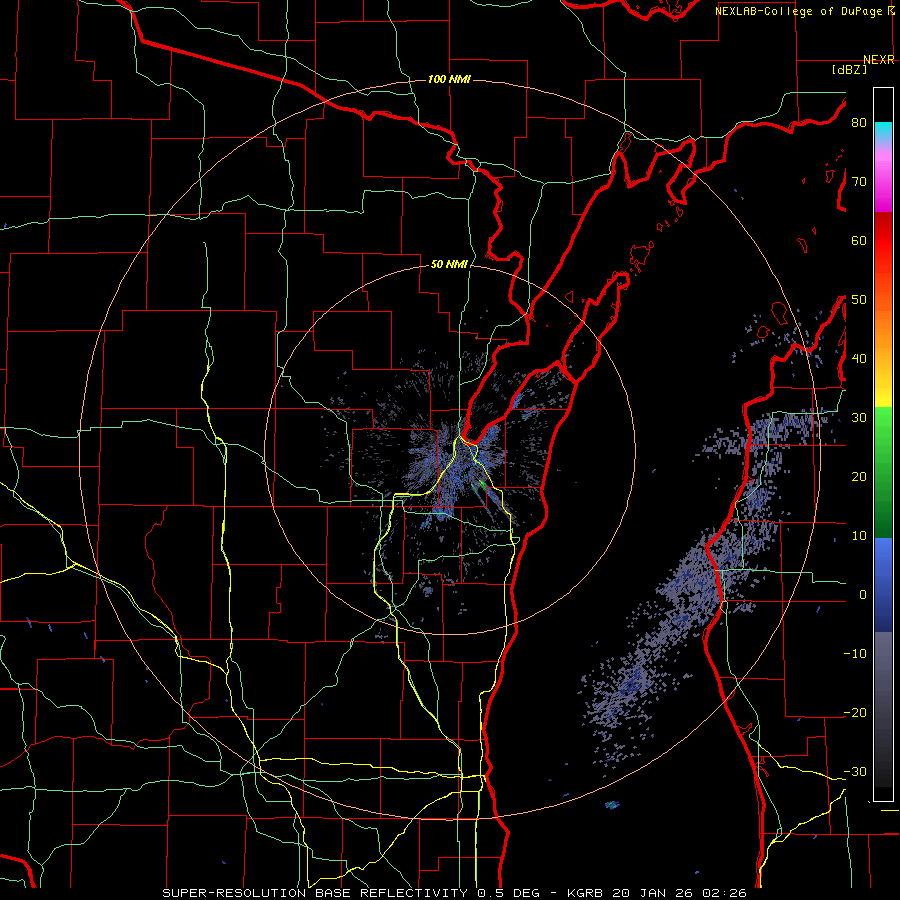The width and height of the screenshot is (900, 900).
Task: Click the 30 dBZ scale value
Action: tap(859, 418)
